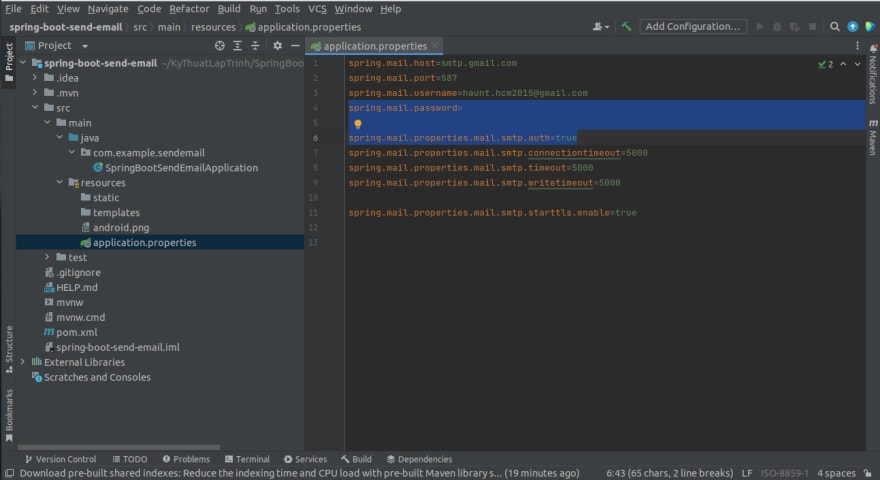Image resolution: width=880 pixels, height=480 pixels.
Task: Toggle the Project side tool button
Action: tap(8, 61)
